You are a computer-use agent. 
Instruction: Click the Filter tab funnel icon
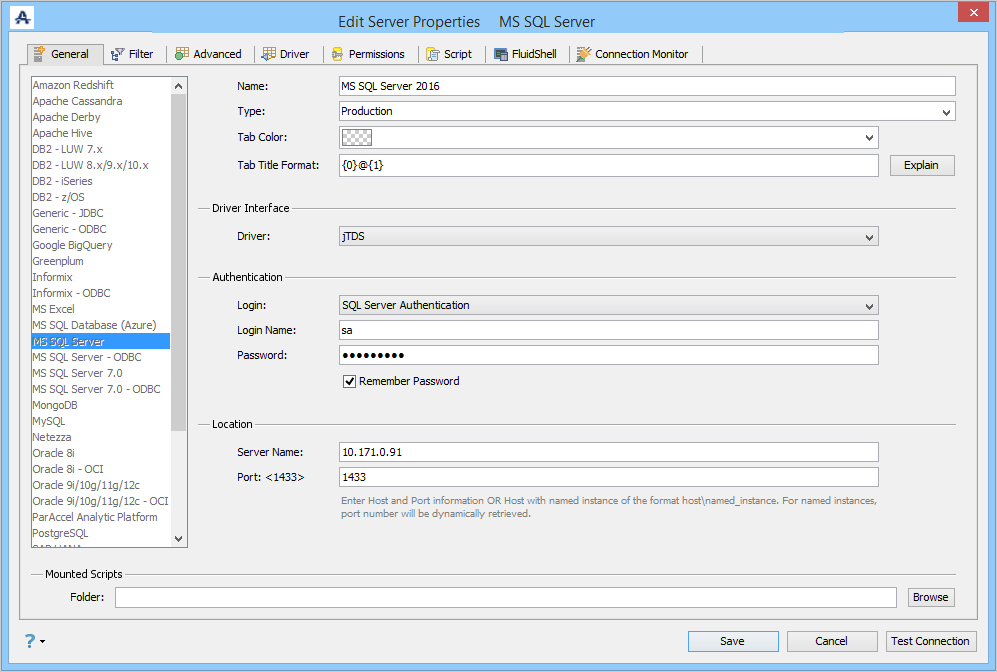(118, 54)
